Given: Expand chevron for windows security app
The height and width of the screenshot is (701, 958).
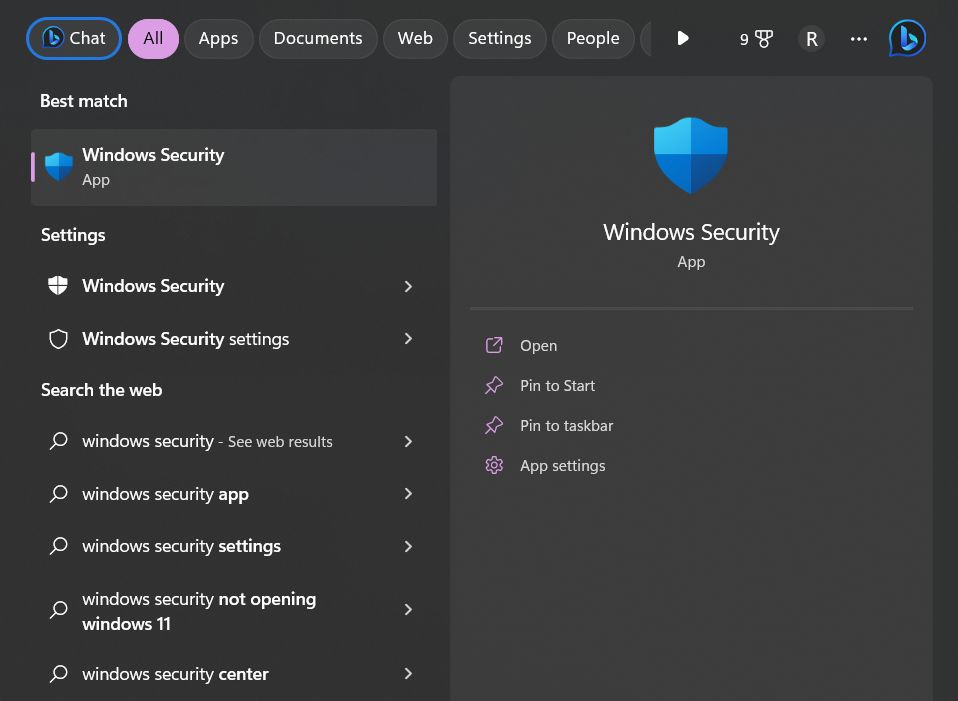Looking at the screenshot, I should (x=408, y=494).
